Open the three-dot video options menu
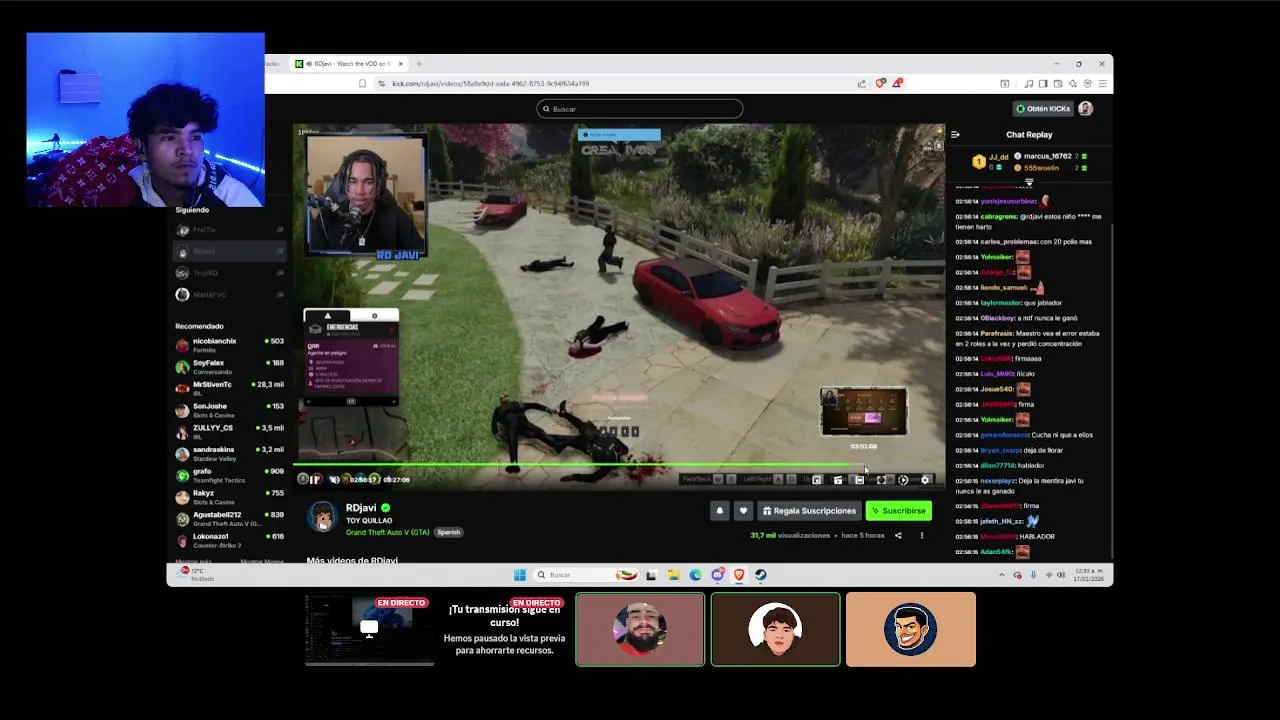This screenshot has height=720, width=1280. click(x=922, y=536)
